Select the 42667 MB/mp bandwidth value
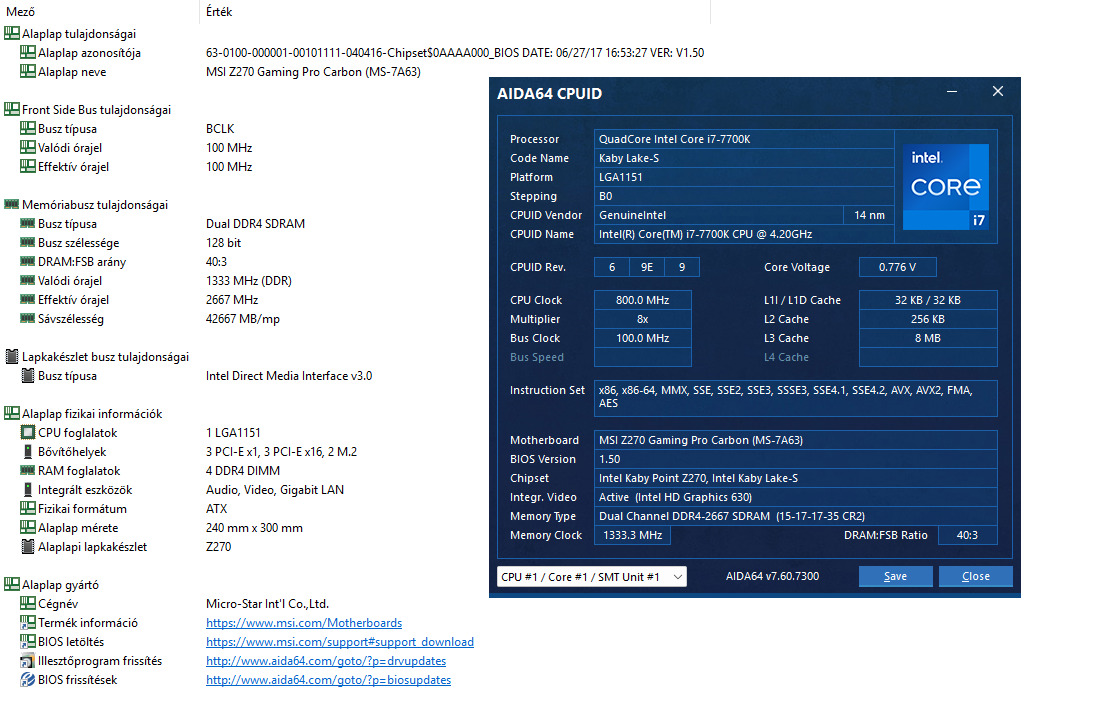Image resolution: width=1099 pixels, height=726 pixels. pos(243,319)
